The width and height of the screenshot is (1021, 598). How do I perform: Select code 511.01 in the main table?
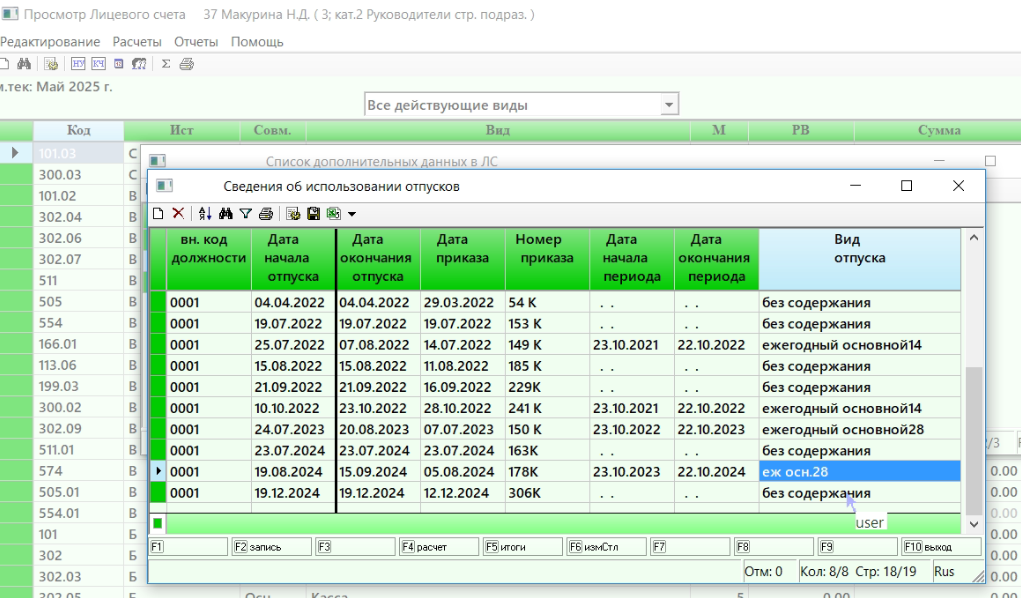pos(79,449)
